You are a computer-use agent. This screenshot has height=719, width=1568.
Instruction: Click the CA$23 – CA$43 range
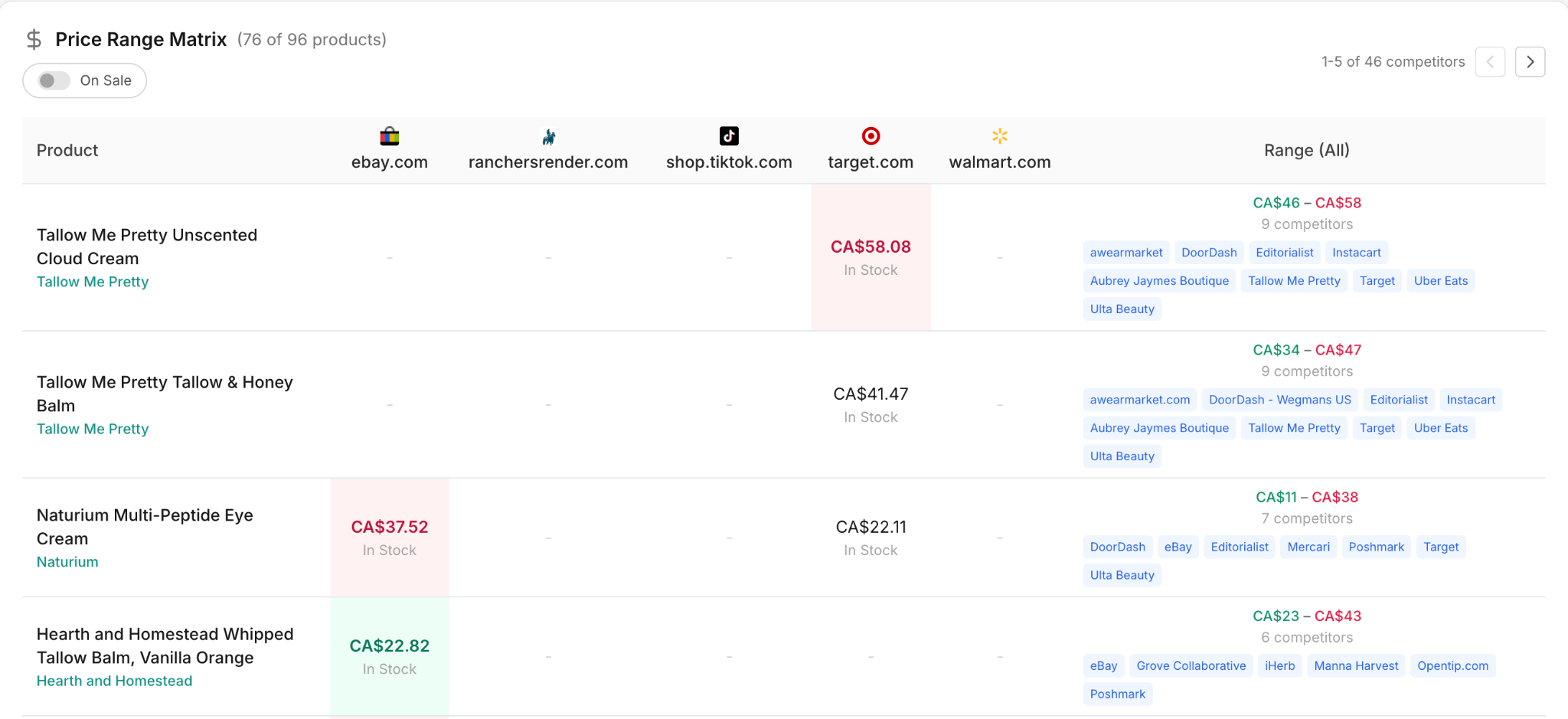coord(1307,616)
